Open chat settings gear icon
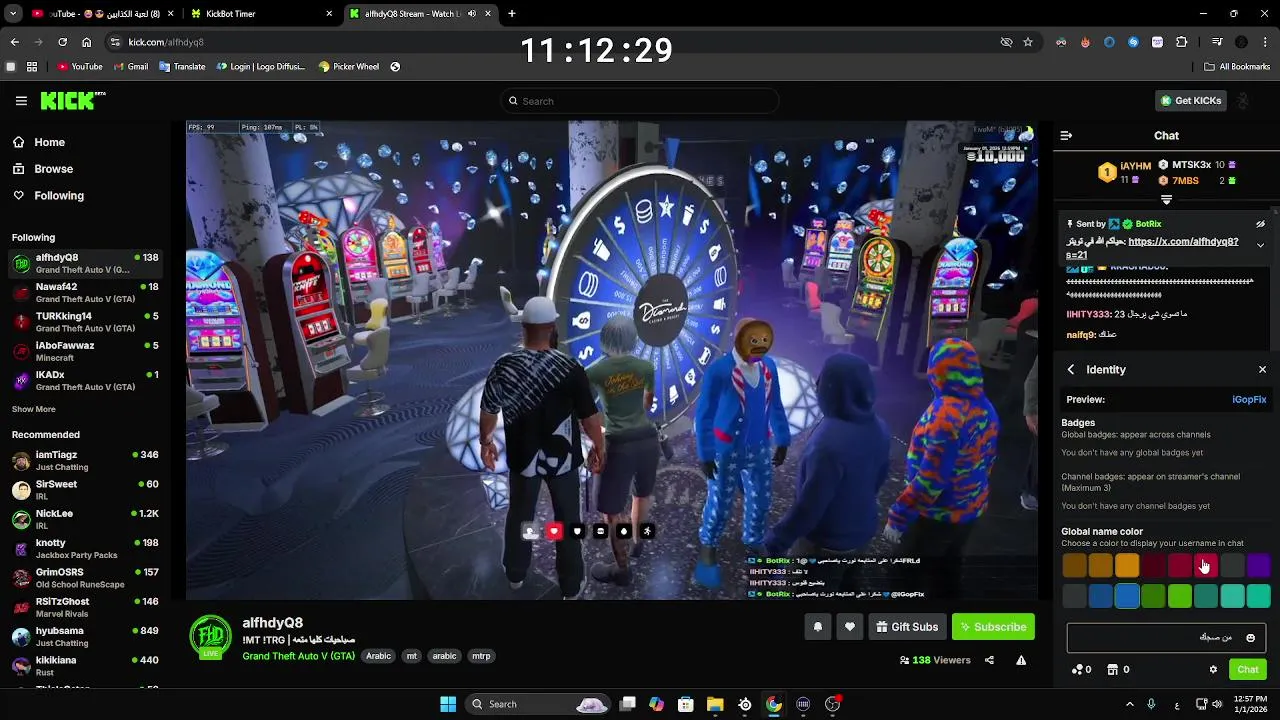Image resolution: width=1280 pixels, height=720 pixels. point(1213,669)
